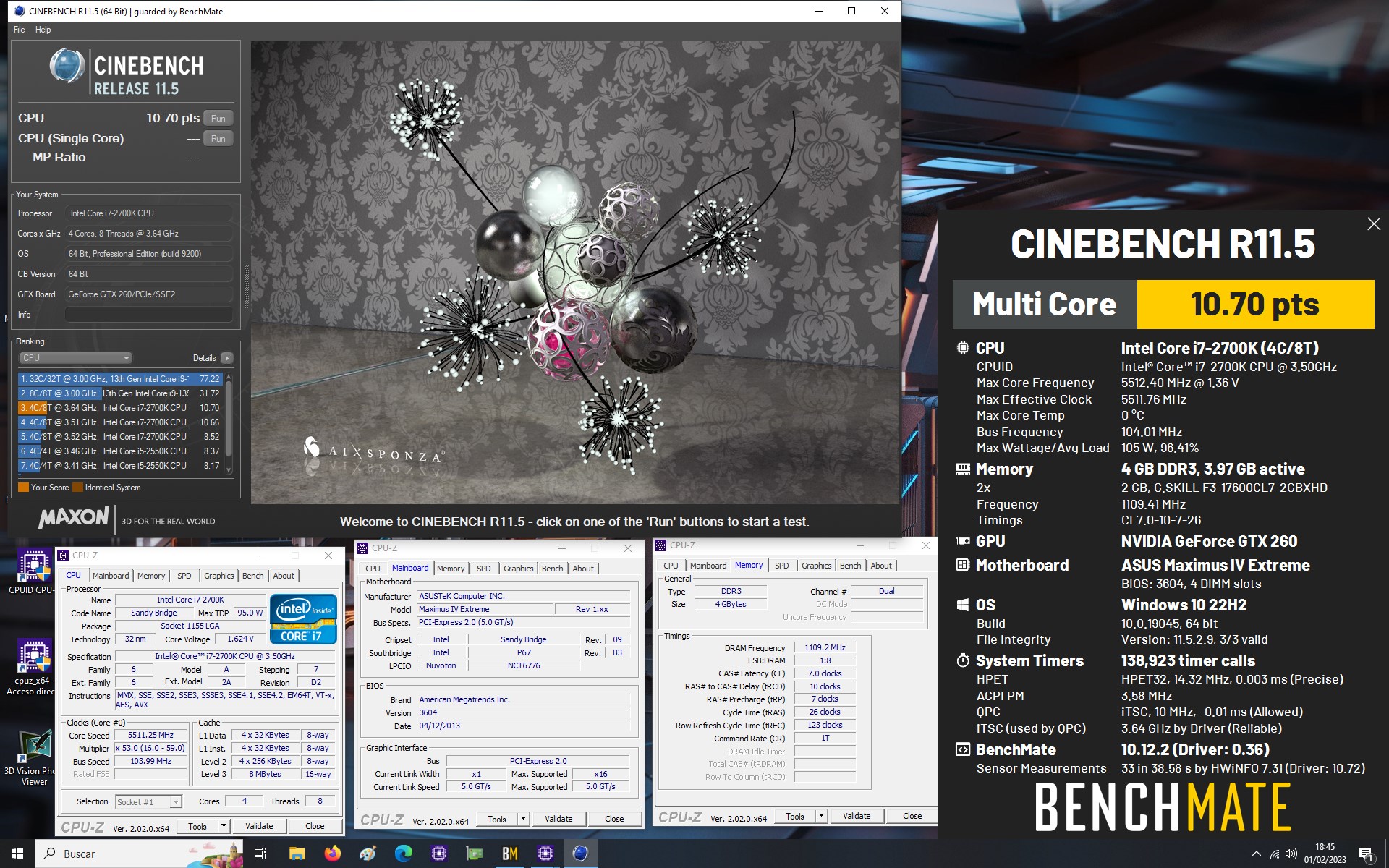1389x868 pixels.
Task: Click Validate in CPU-Z Mainboard window
Action: pos(558,819)
